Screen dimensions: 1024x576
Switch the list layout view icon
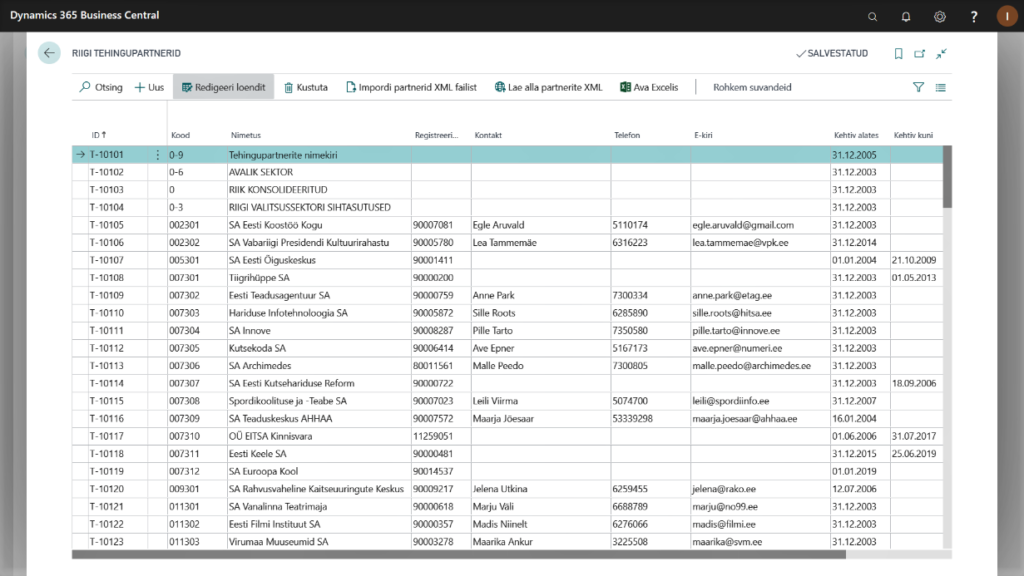pos(941,87)
